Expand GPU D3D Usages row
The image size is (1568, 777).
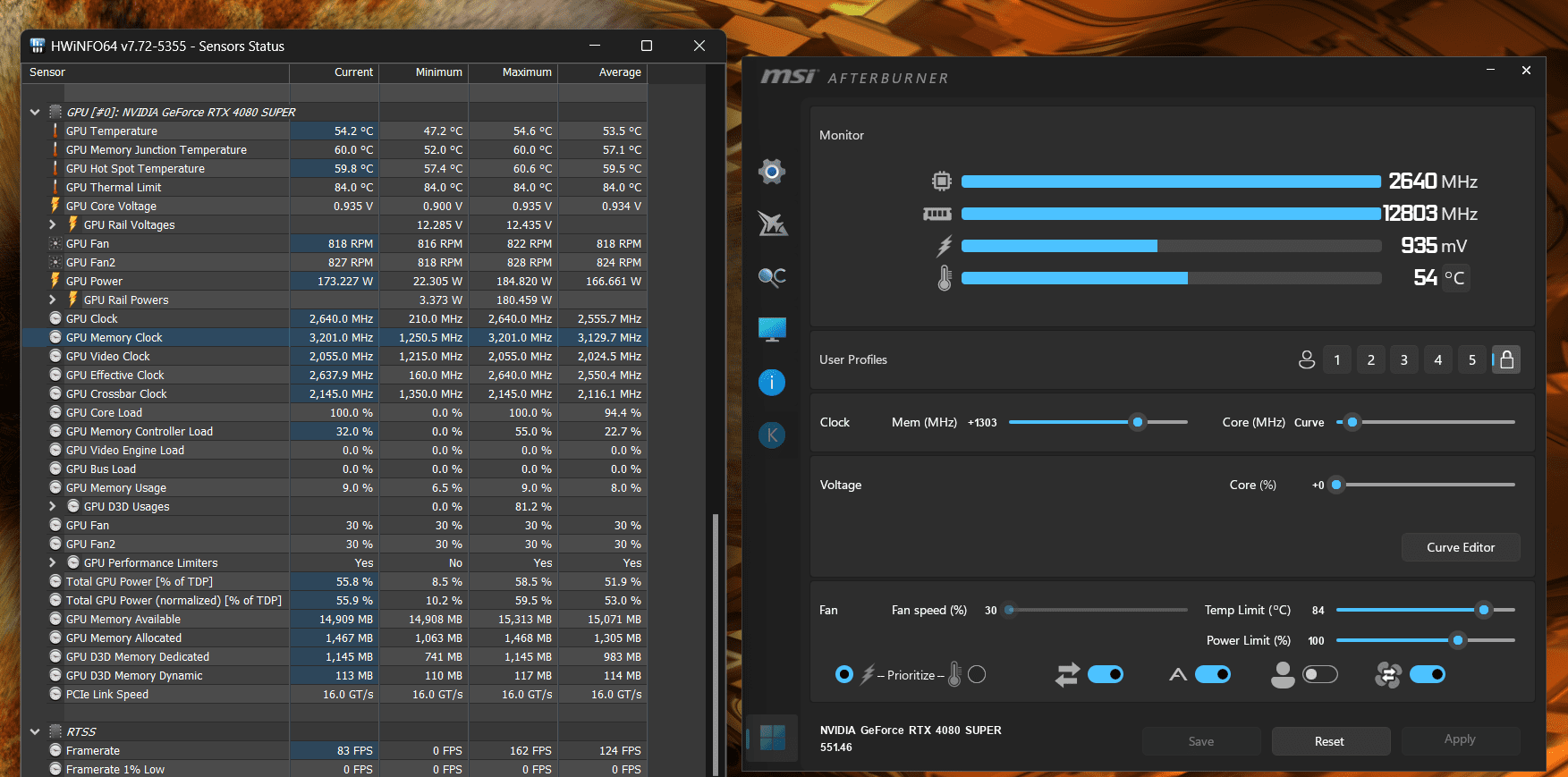52,506
